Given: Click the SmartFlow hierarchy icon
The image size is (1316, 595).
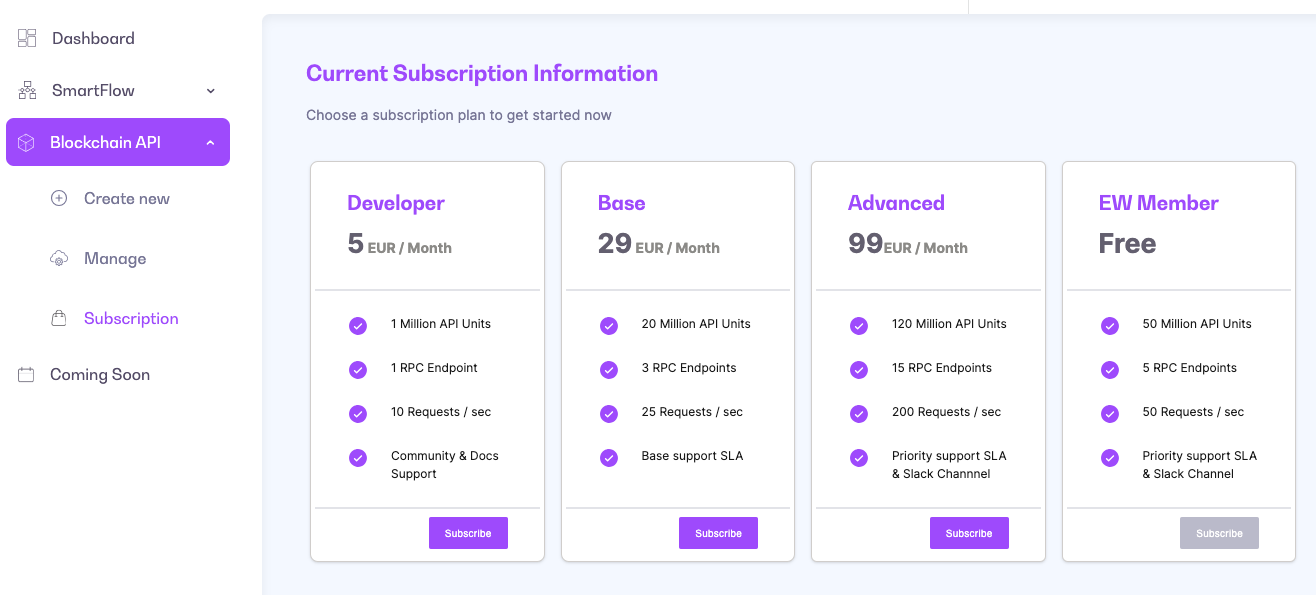Looking at the screenshot, I should tap(27, 91).
